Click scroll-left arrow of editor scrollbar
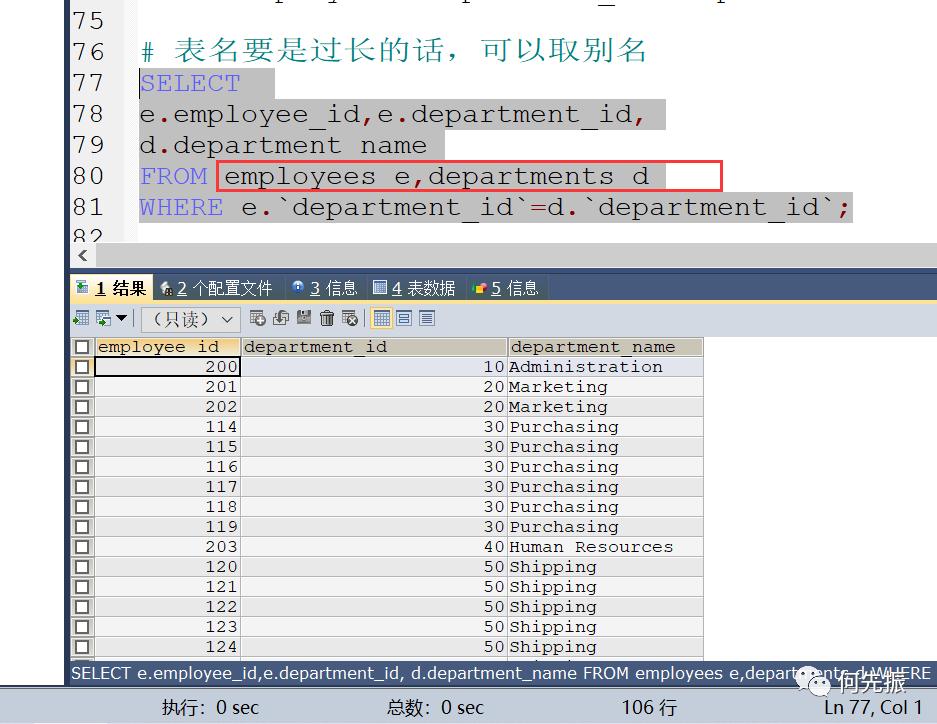This screenshot has height=724, width=937. pos(83,256)
